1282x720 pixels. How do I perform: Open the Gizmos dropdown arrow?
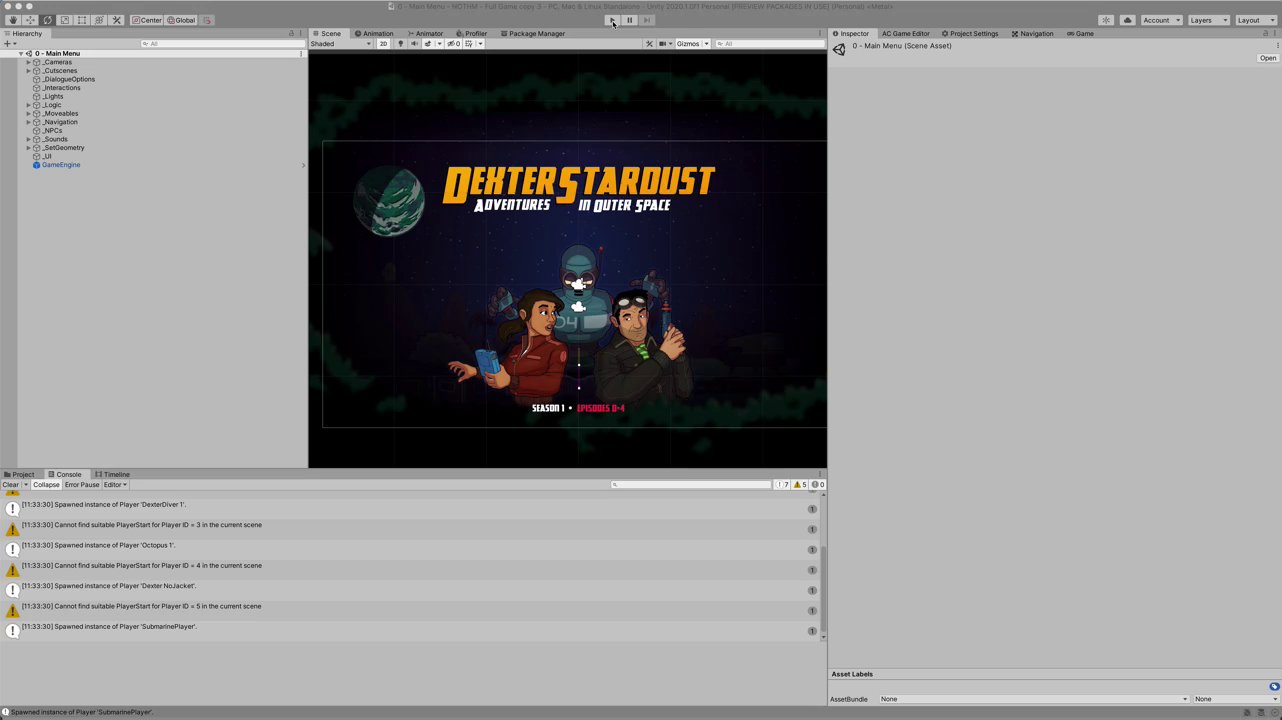click(706, 44)
